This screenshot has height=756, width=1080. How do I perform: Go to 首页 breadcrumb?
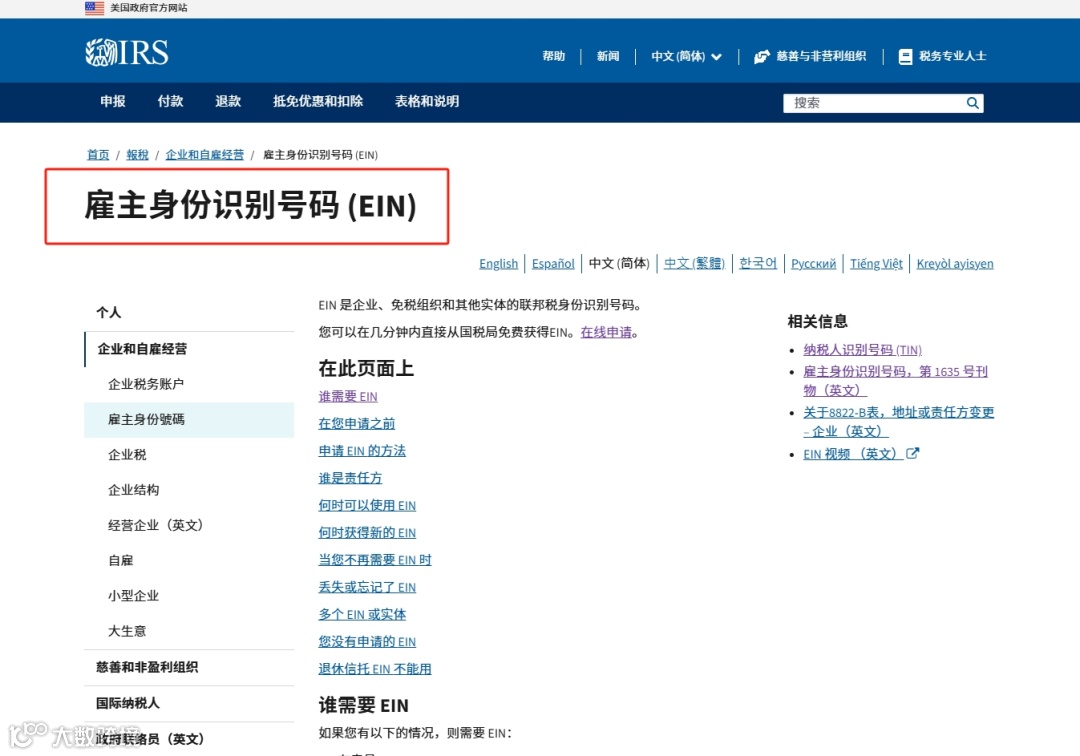coord(98,155)
